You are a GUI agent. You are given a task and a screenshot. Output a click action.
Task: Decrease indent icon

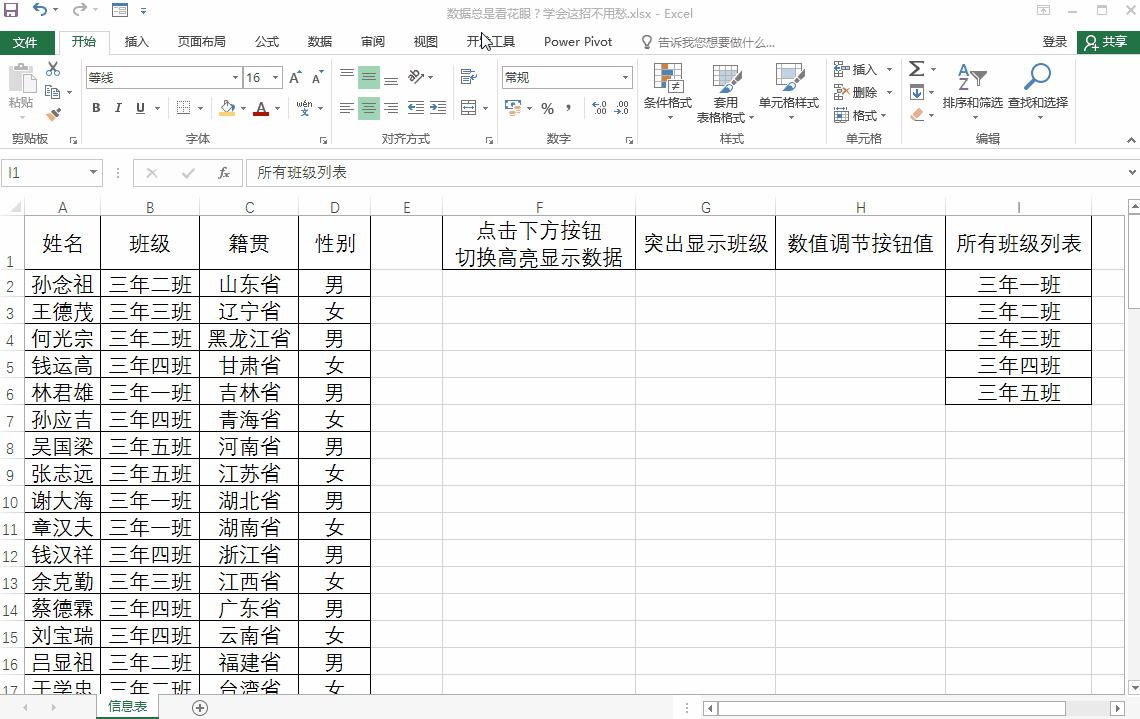416,108
